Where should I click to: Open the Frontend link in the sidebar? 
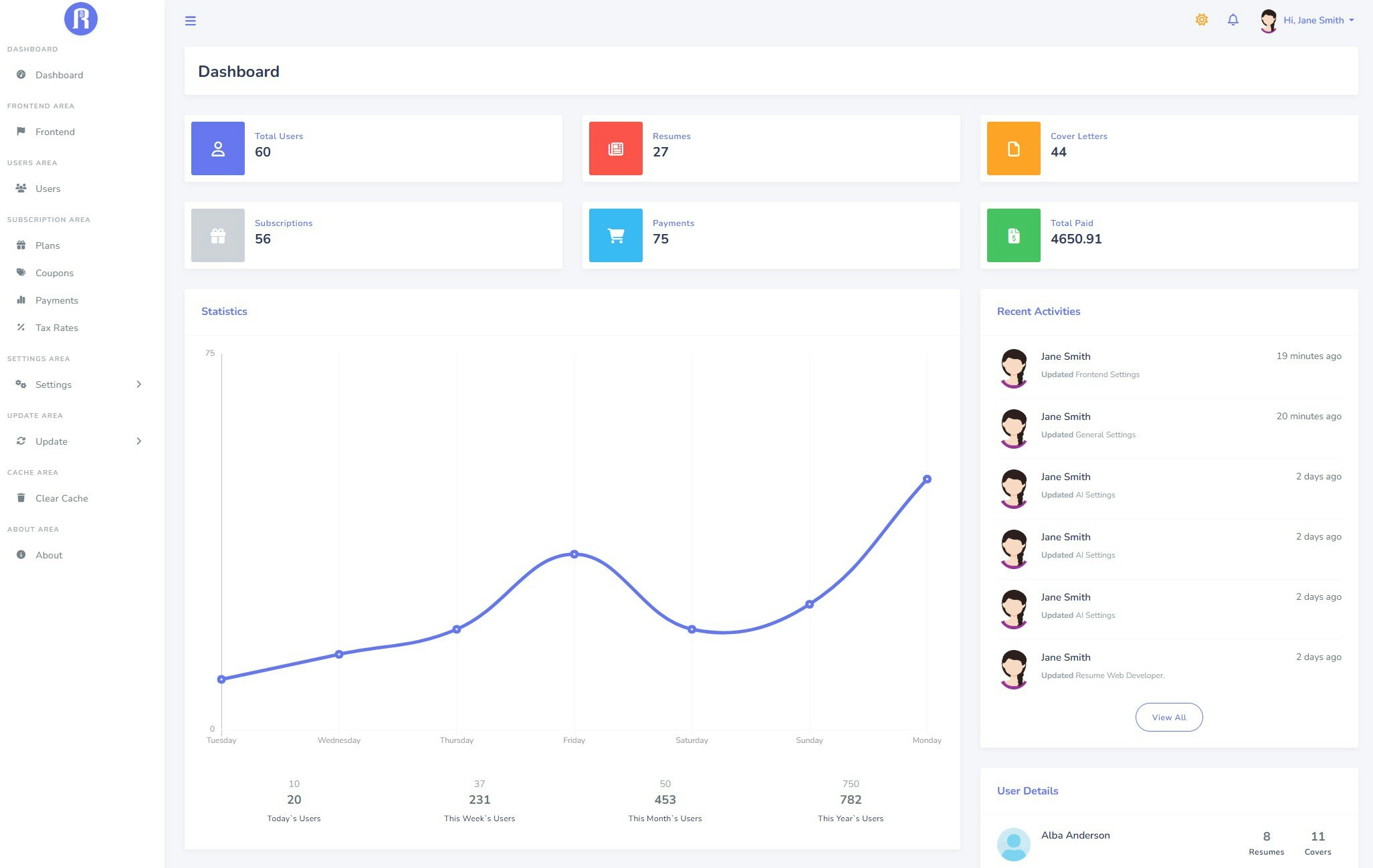point(54,131)
